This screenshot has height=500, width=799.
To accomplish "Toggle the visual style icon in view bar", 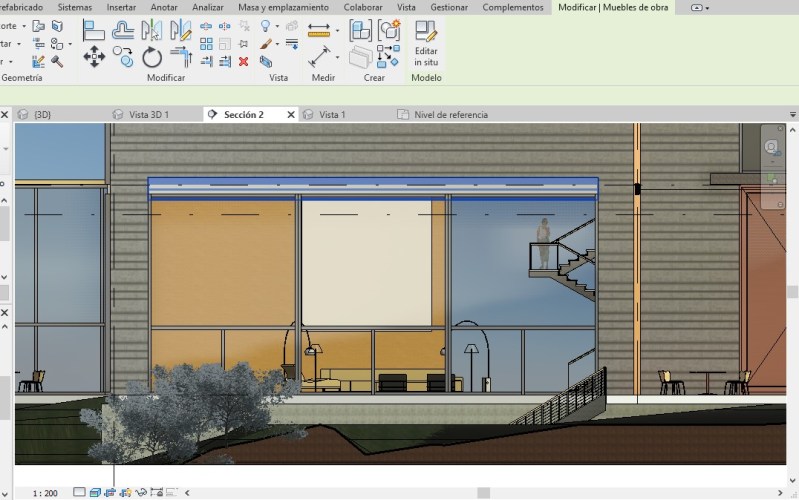I will 95,493.
